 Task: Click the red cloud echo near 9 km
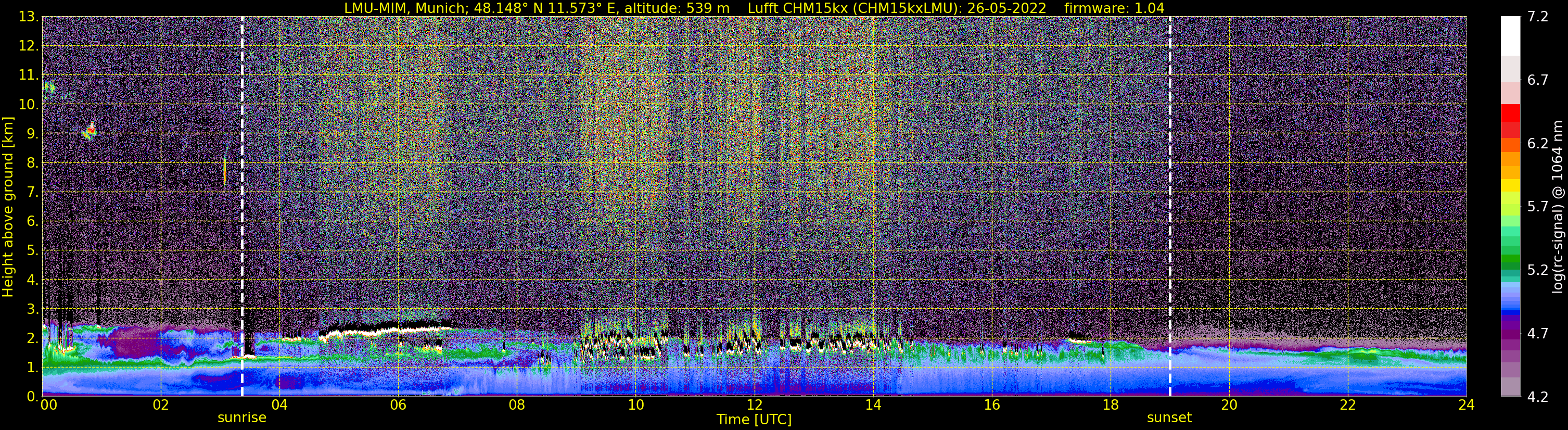point(91,130)
